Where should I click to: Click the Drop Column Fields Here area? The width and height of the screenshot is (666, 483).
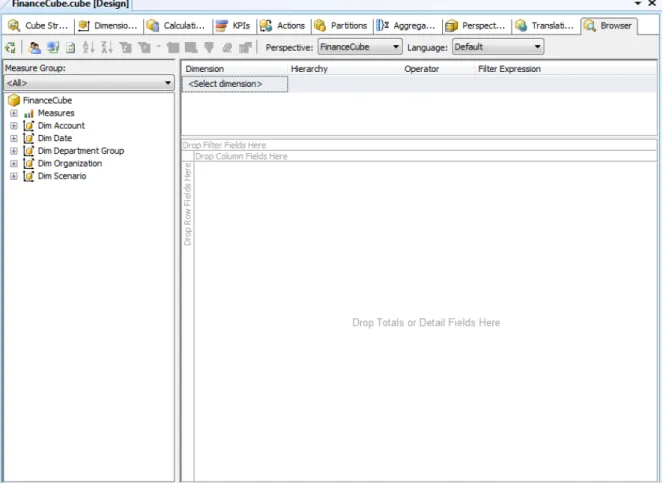click(426, 156)
